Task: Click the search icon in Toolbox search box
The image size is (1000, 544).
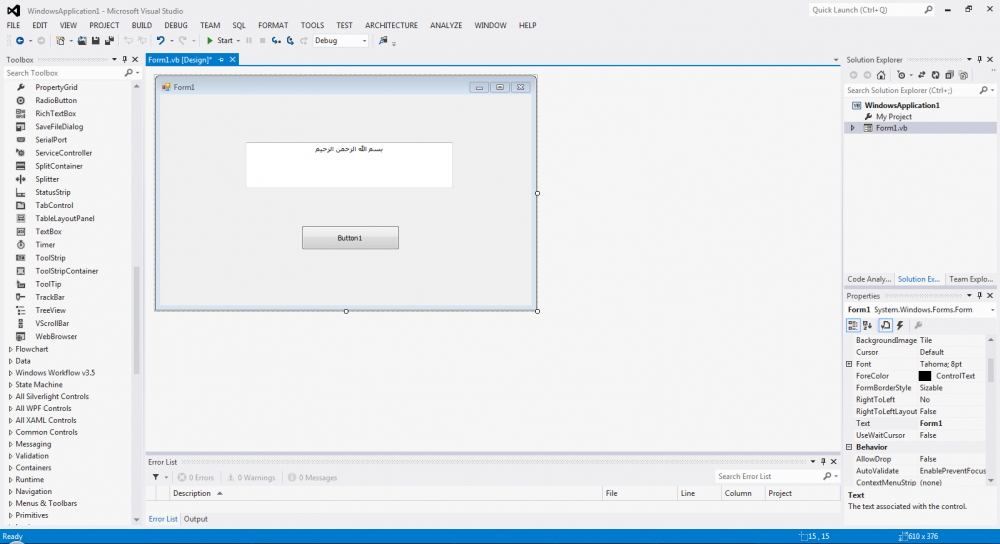Action: coord(129,73)
